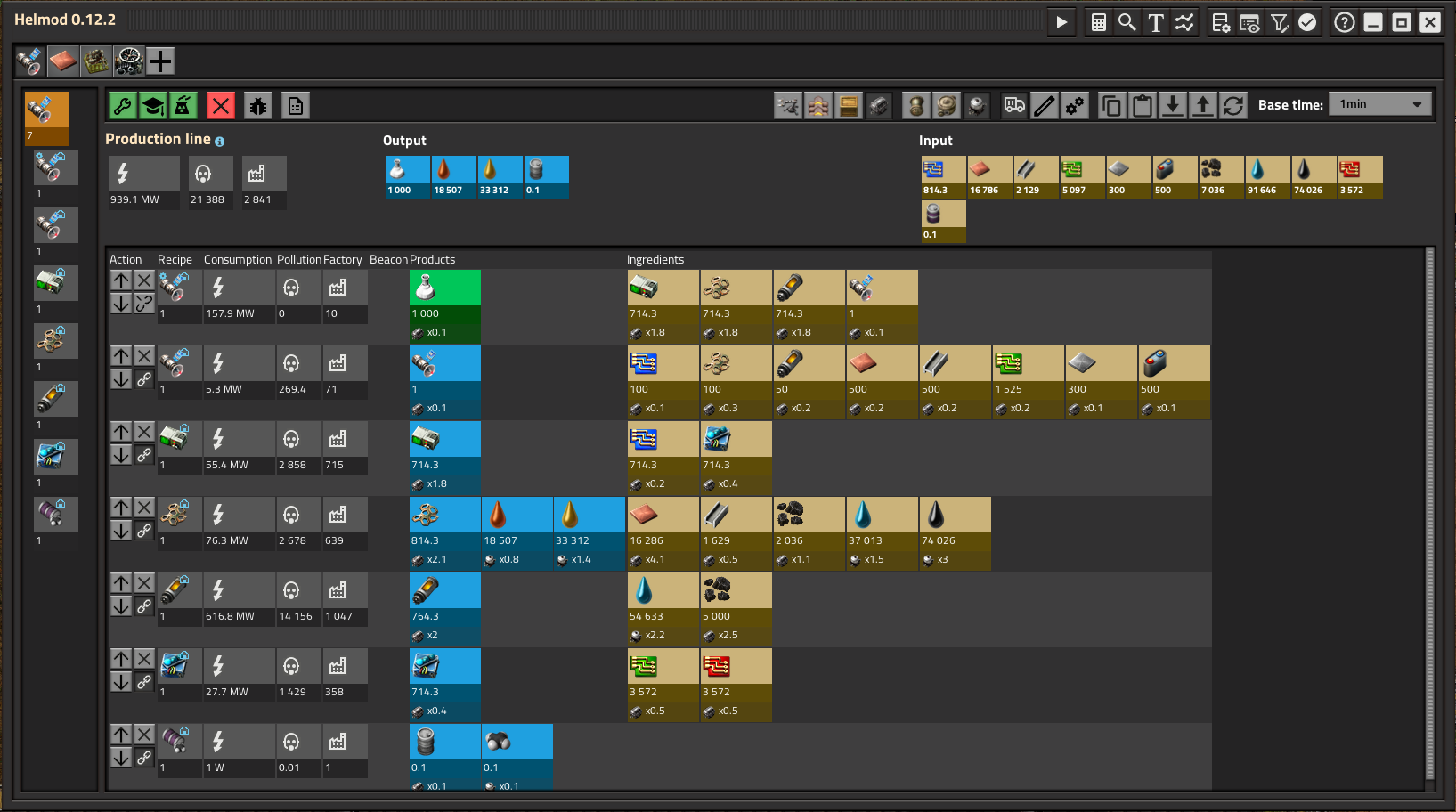Remove the 55.4 MW recipe row
This screenshot has width=1456, height=812.
tap(144, 432)
